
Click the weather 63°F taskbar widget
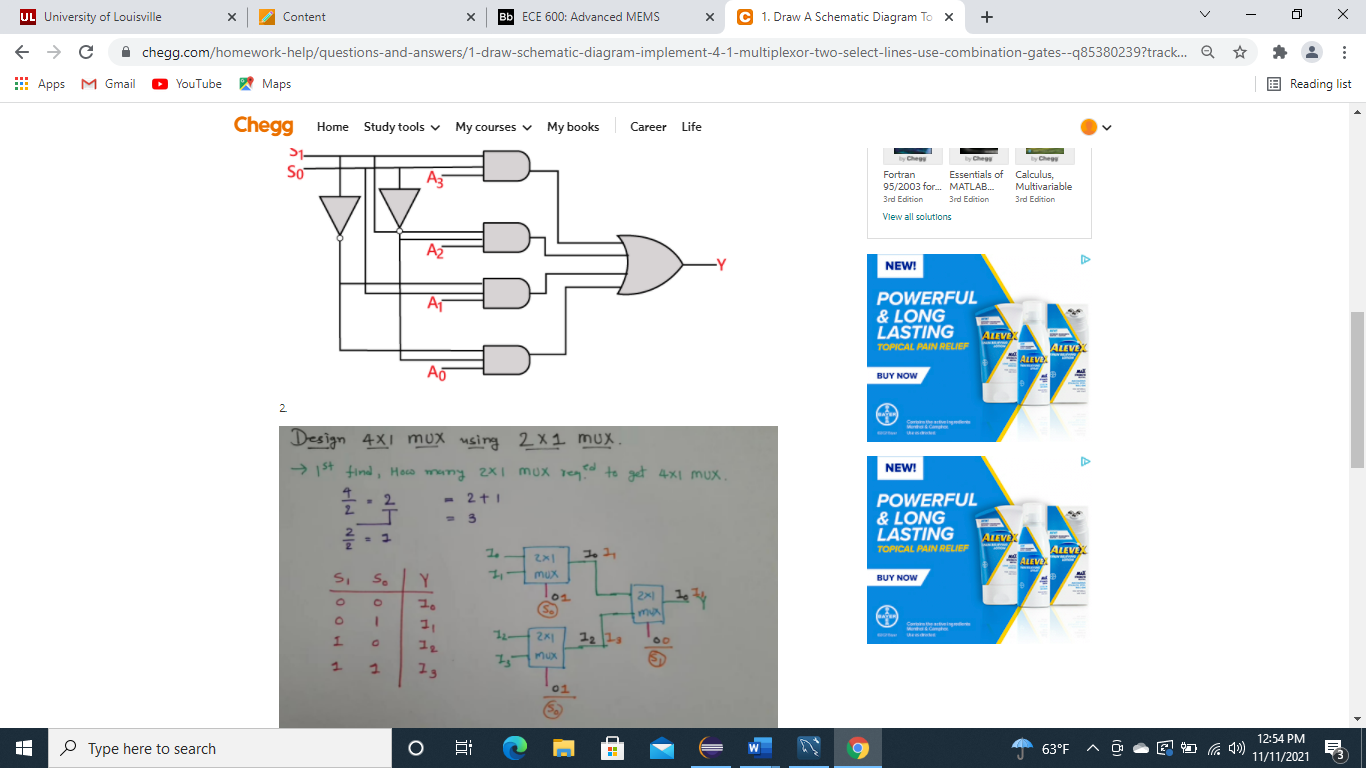[x=1040, y=748]
